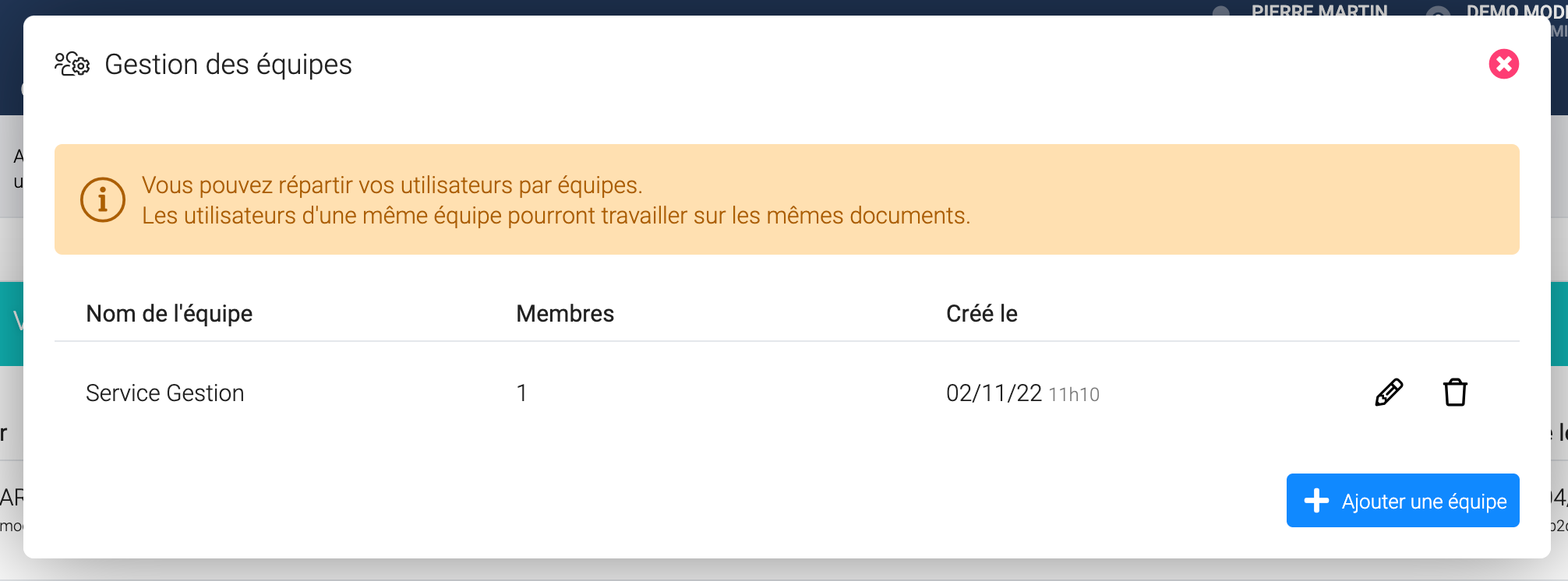The image size is (1568, 581).
Task: Click the icon left of DEMO MODE
Action: 1438,12
